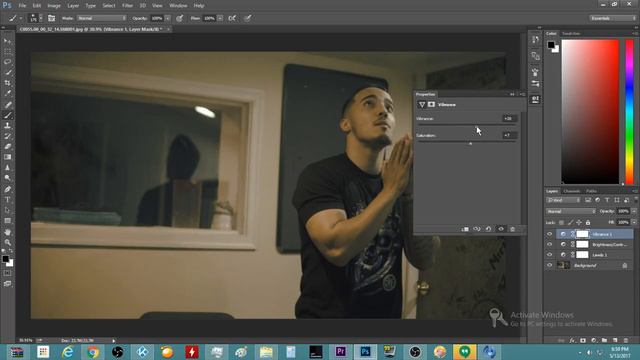Toggle lock transparent pixels
The height and width of the screenshot is (360, 640).
coord(561,222)
